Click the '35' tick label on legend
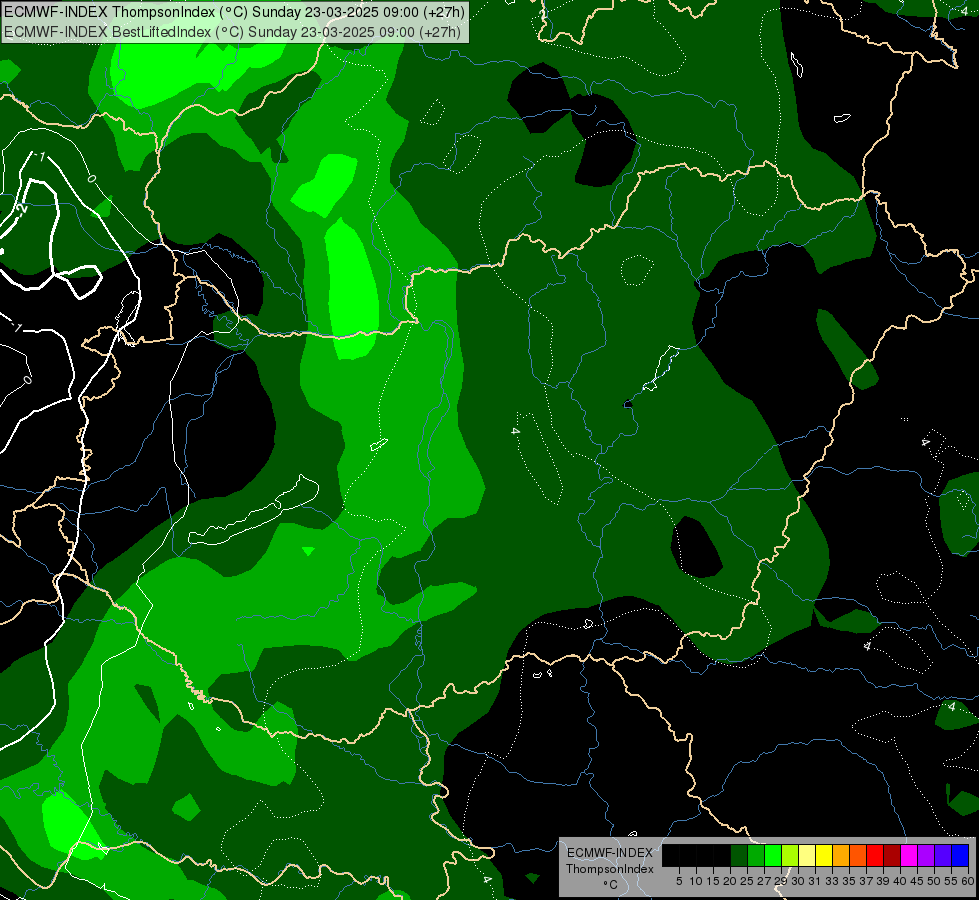This screenshot has width=979, height=900. tap(849, 881)
